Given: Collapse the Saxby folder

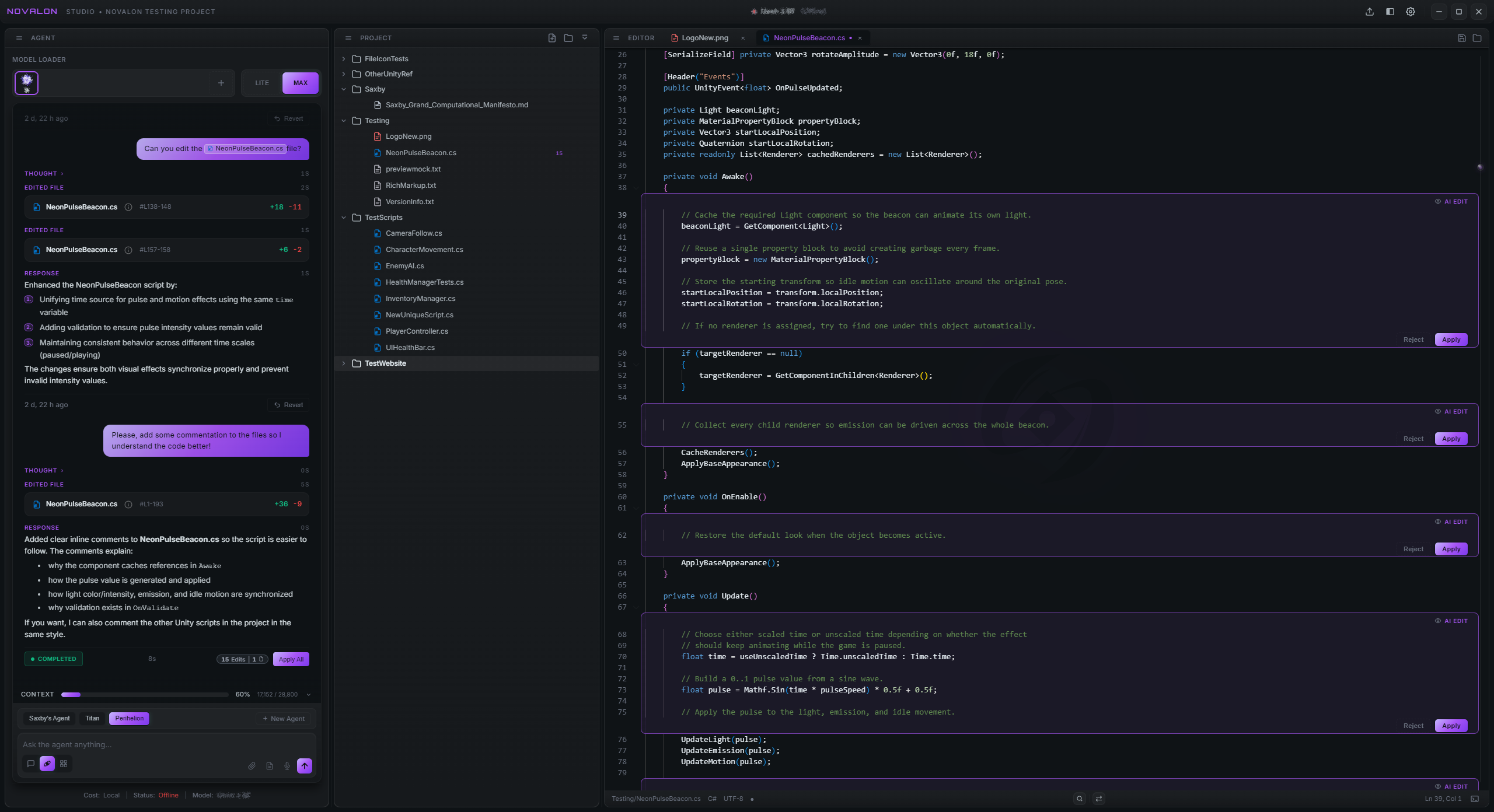Looking at the screenshot, I should pos(344,89).
